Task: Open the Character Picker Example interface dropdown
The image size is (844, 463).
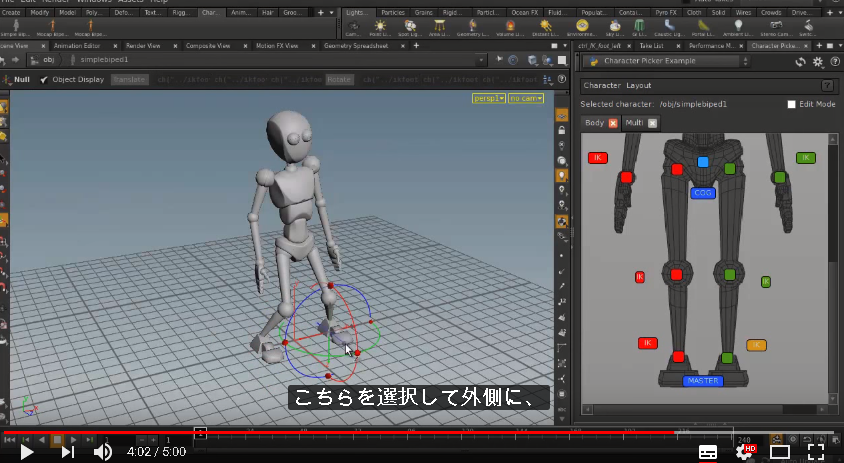Action: point(666,61)
